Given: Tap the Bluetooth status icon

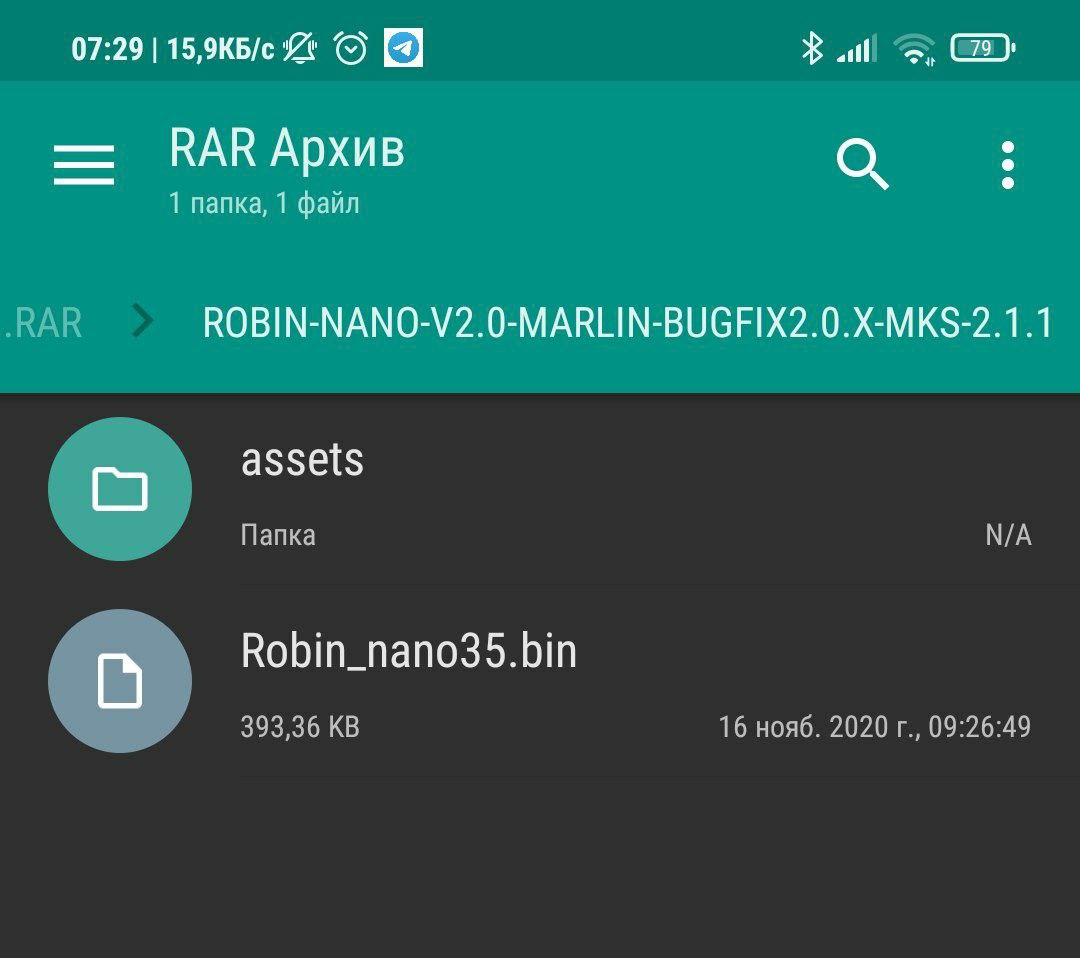Looking at the screenshot, I should pos(812,48).
